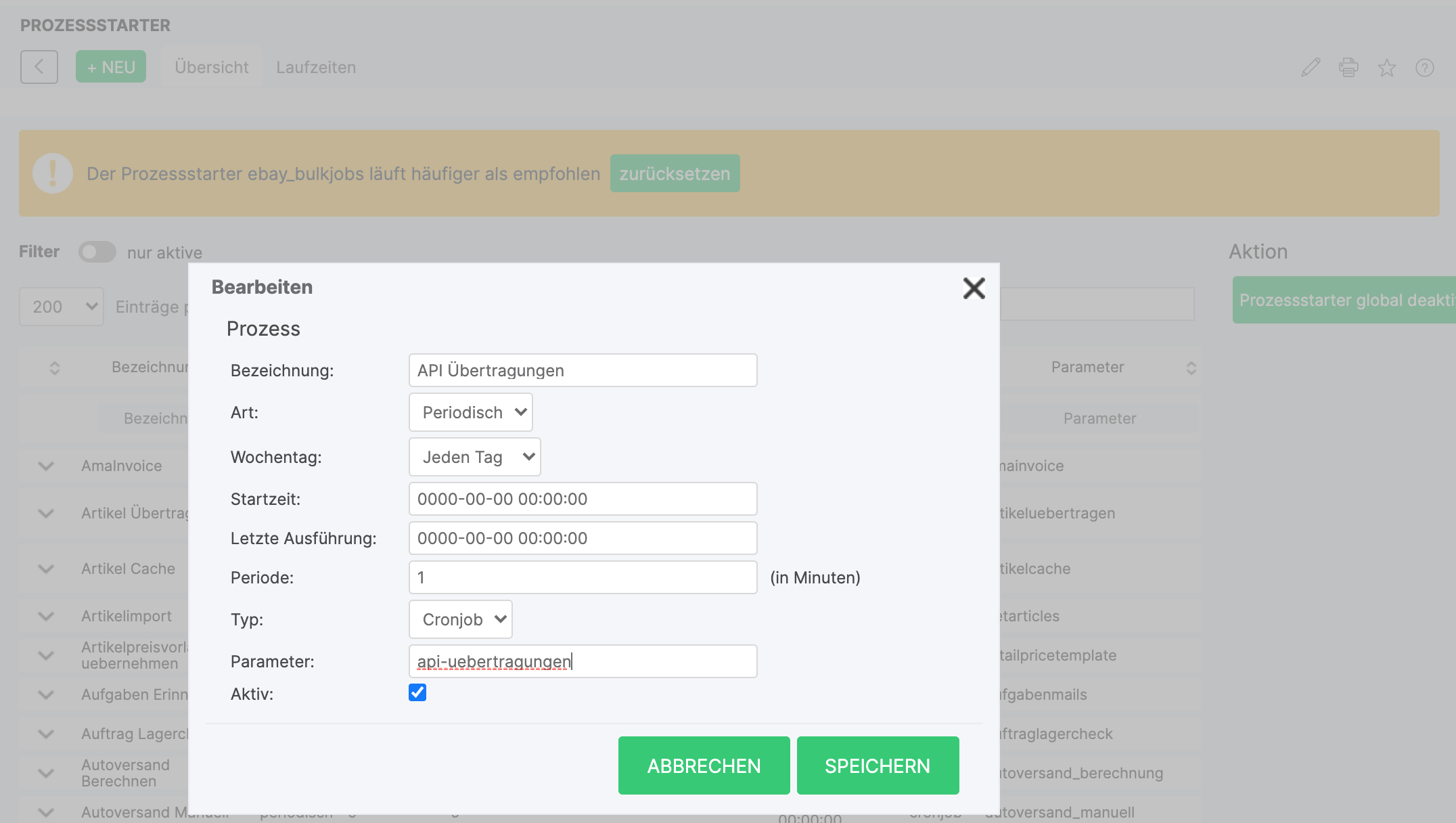The height and width of the screenshot is (823, 1456).
Task: Click the pencil edit icon
Action: click(x=1311, y=68)
